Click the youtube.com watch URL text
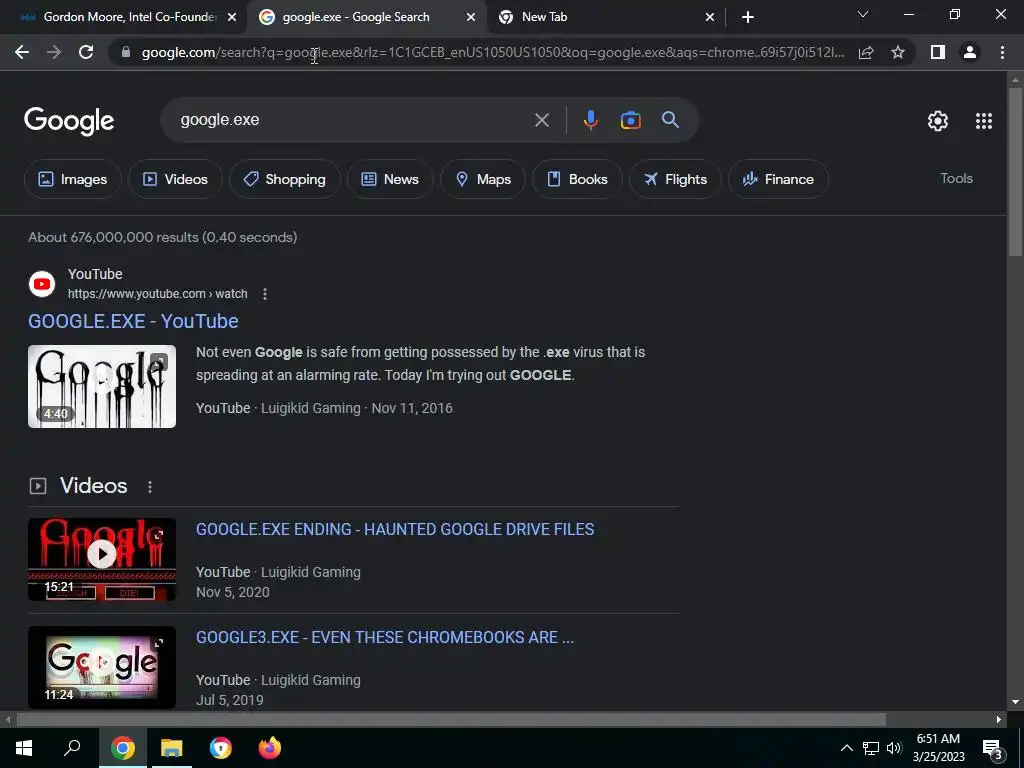 pyautogui.click(x=157, y=294)
